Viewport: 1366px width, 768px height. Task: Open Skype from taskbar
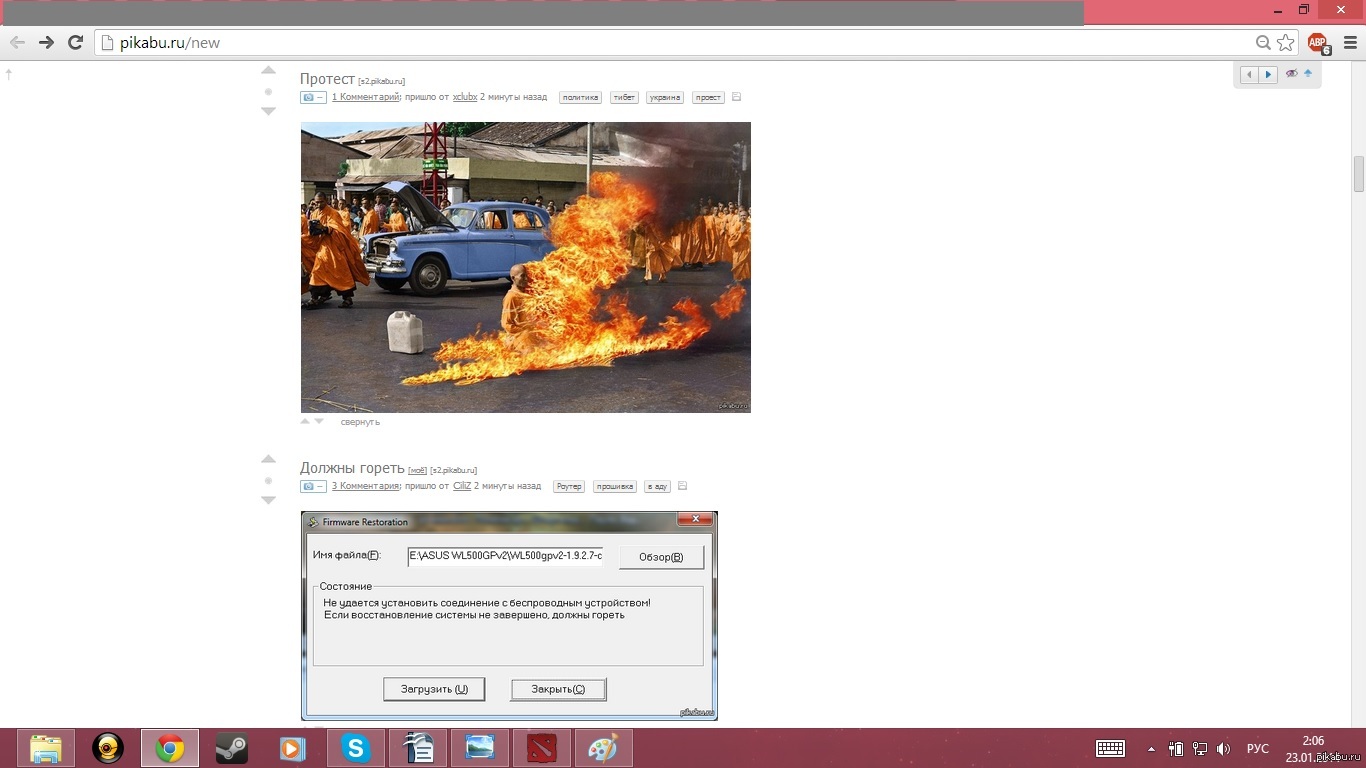(355, 748)
